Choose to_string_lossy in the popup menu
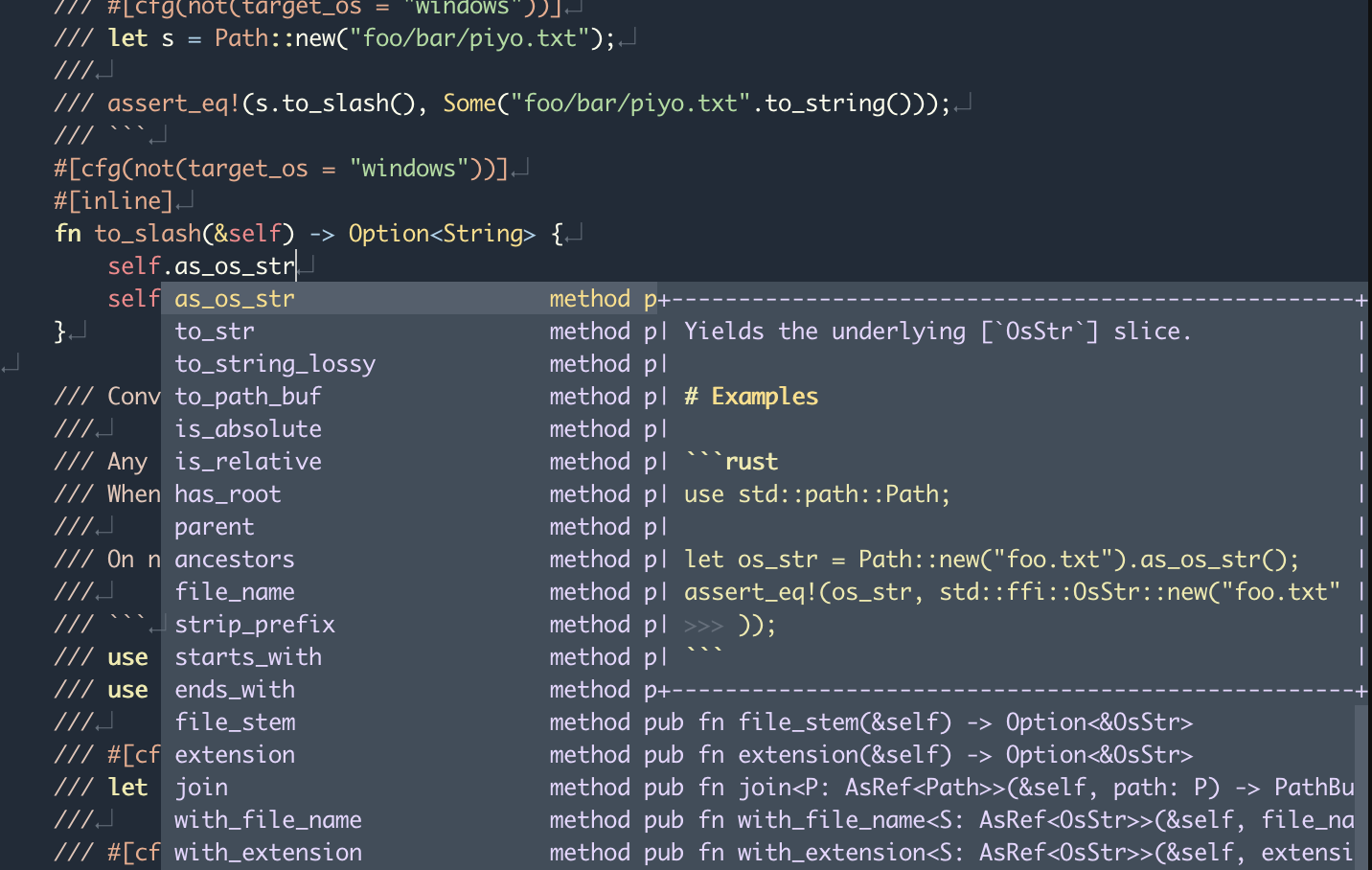The height and width of the screenshot is (870, 1372). click(x=275, y=363)
